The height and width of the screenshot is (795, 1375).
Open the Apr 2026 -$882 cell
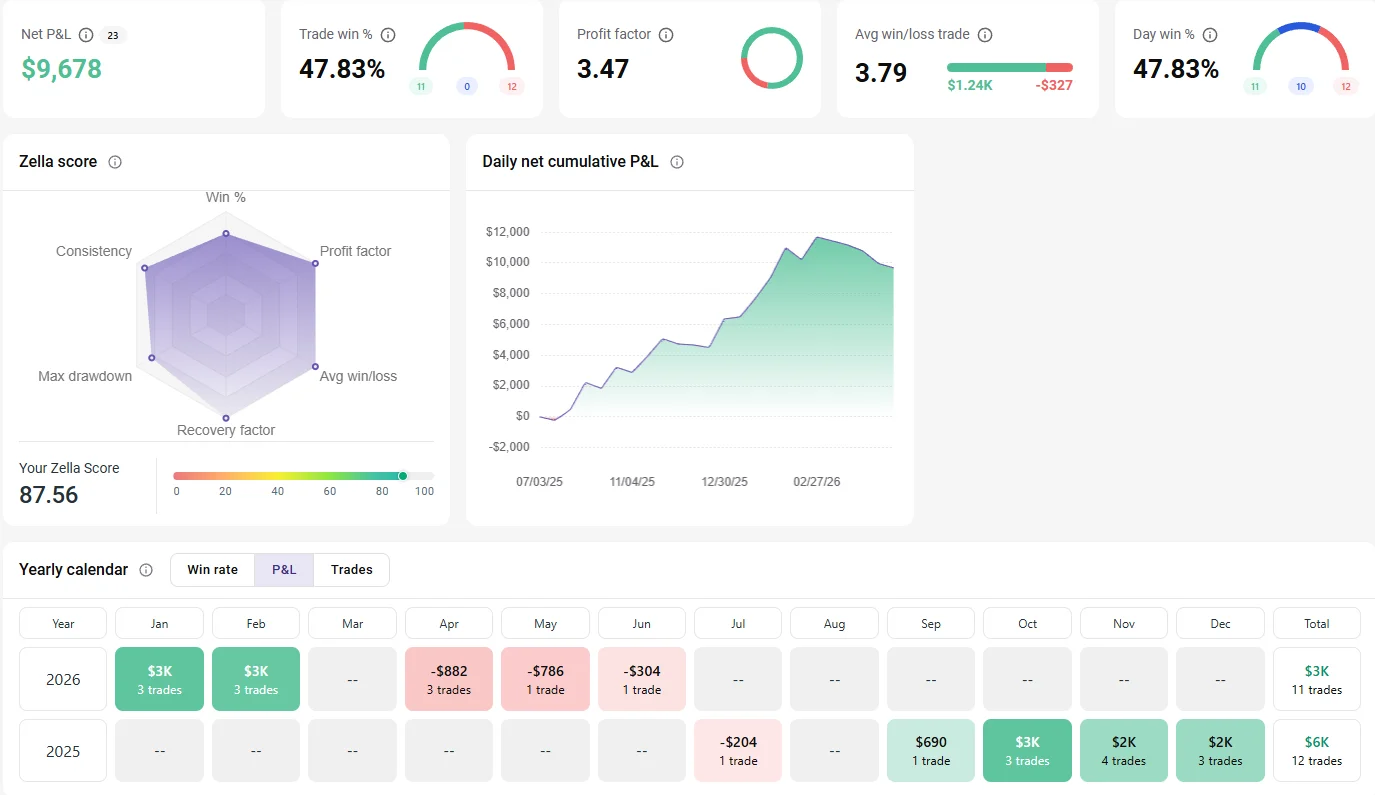[449, 679]
